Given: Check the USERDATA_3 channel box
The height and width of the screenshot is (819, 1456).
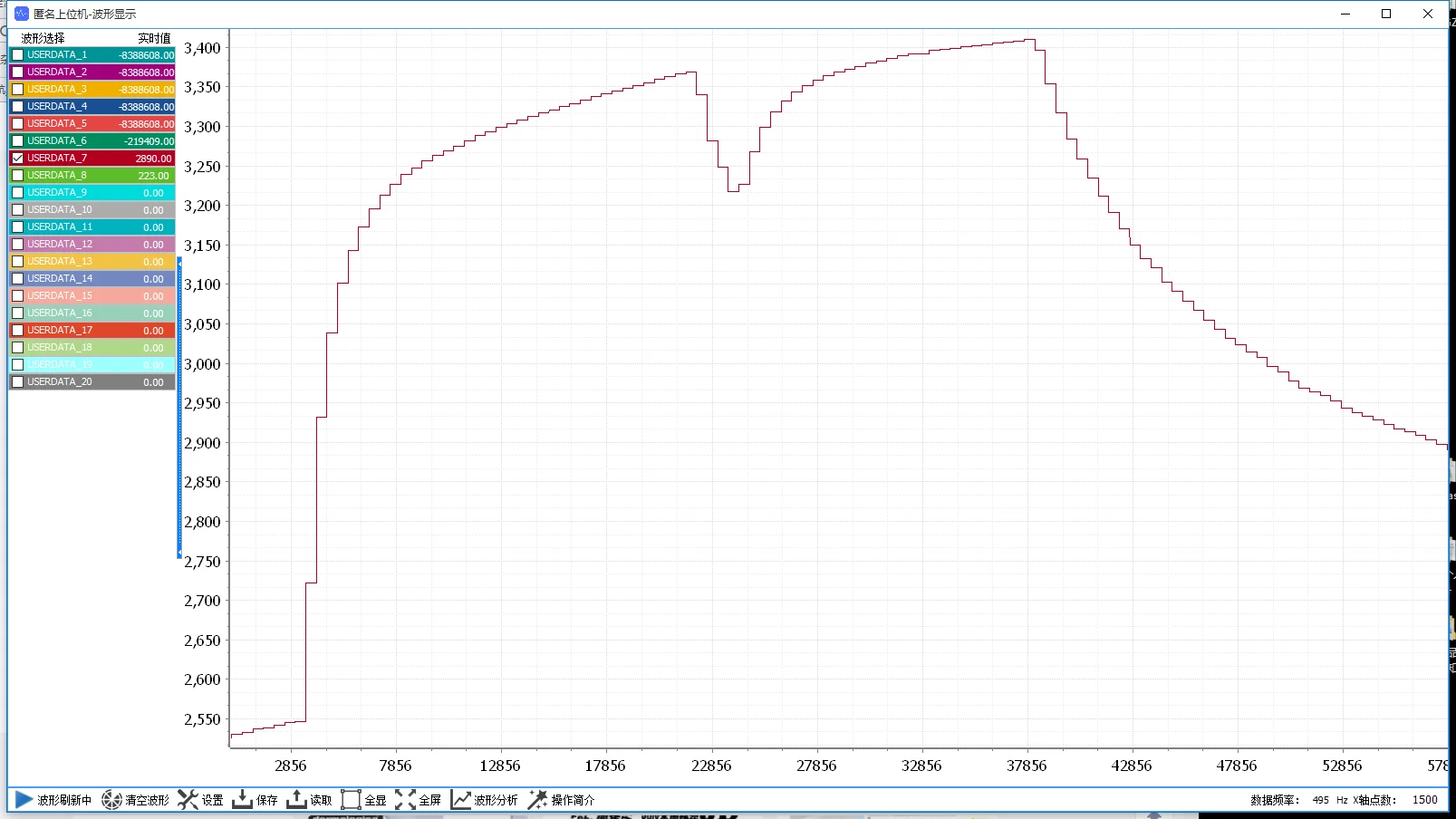Looking at the screenshot, I should click(x=17, y=90).
